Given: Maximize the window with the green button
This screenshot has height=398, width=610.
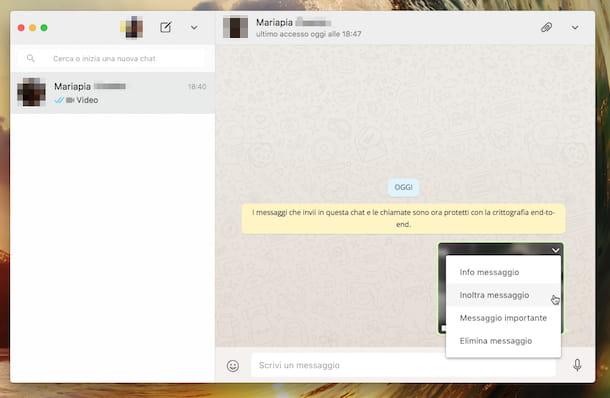Looking at the screenshot, I should (x=44, y=28).
